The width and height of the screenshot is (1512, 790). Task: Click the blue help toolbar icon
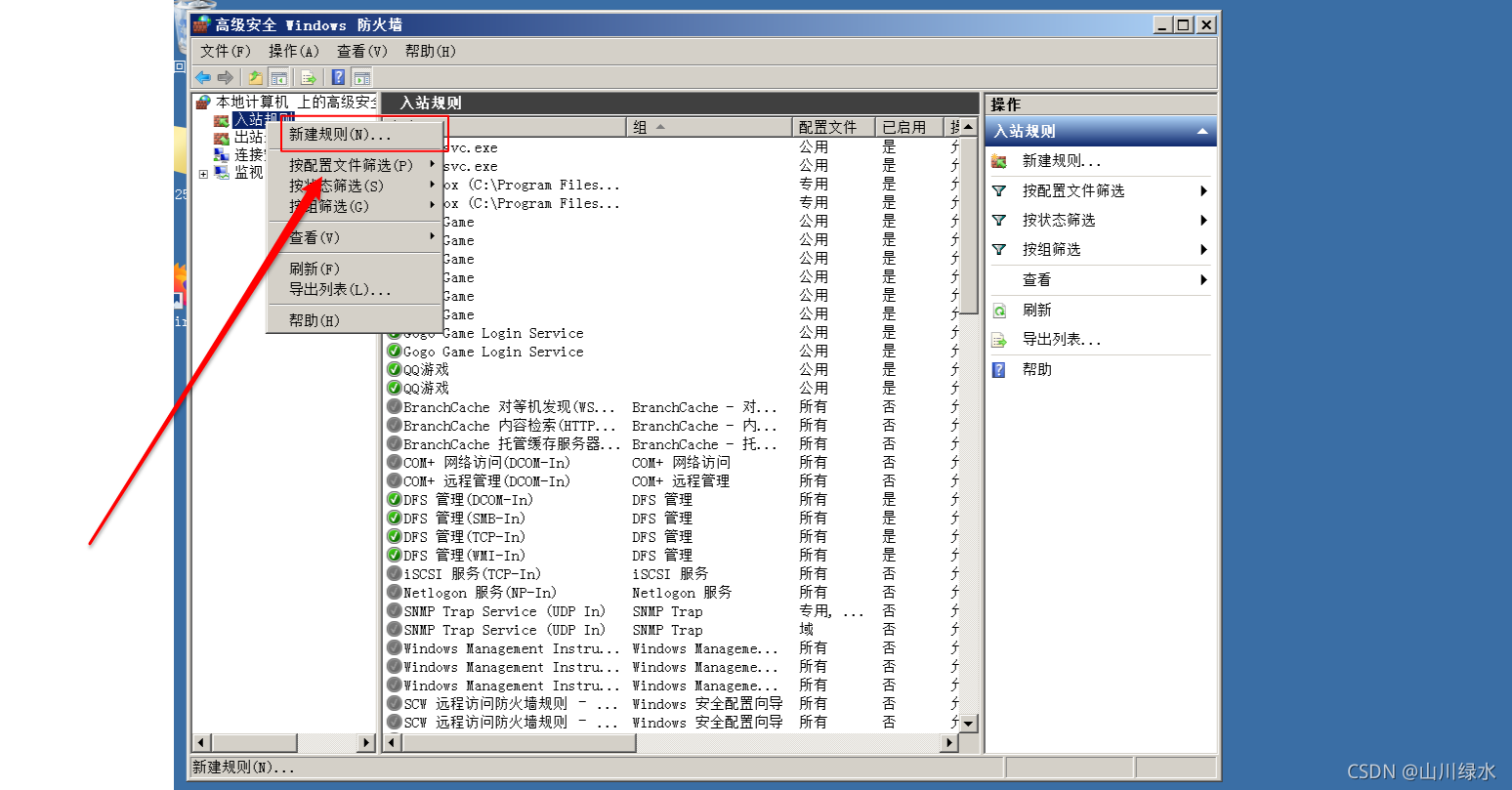point(338,78)
